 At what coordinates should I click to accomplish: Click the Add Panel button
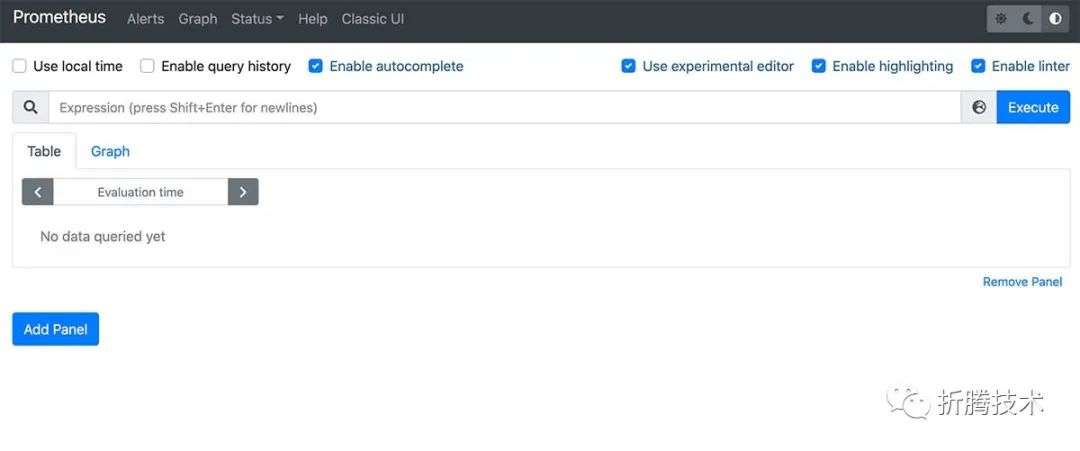click(x=56, y=329)
